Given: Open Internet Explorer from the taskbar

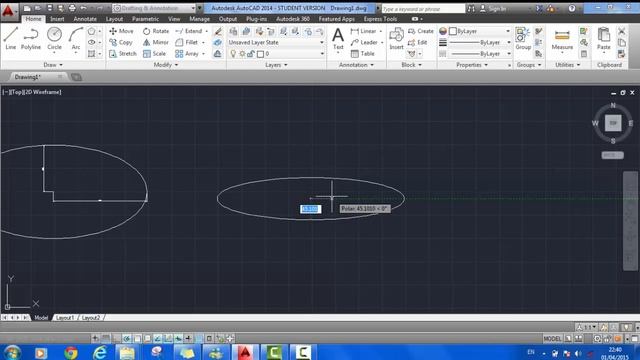Looking at the screenshot, I should [100, 352].
